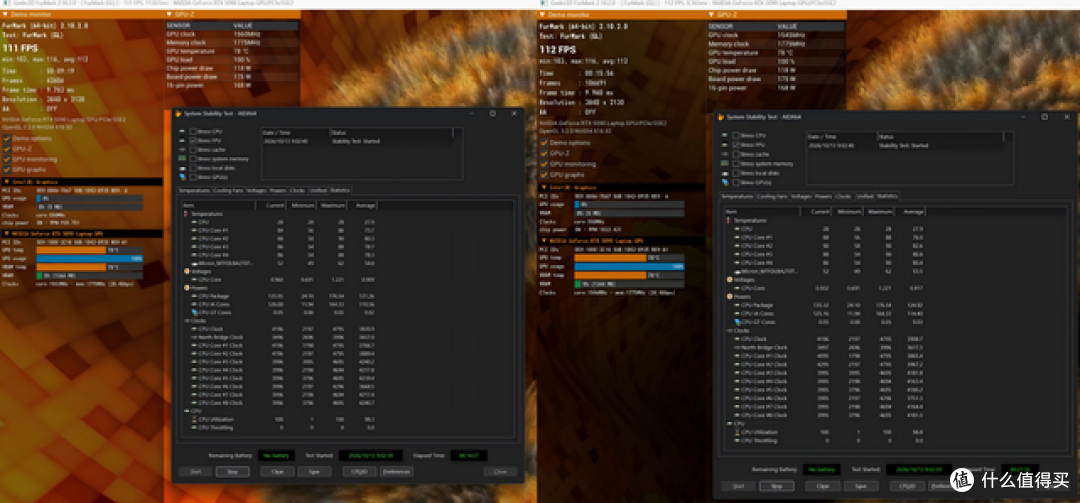Image resolution: width=1080 pixels, height=503 pixels.
Task: Open Unified tab in right AIDA64 window
Action: (x=864, y=196)
